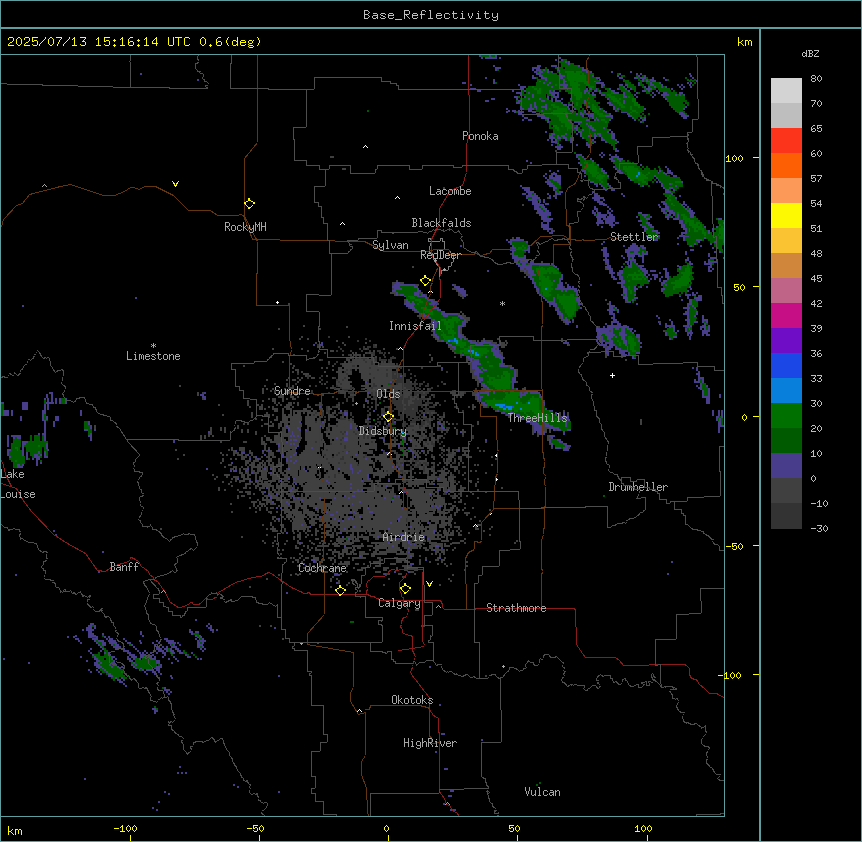
Task: Select the yellow diamond marker below Cochrane
Action: point(340,590)
